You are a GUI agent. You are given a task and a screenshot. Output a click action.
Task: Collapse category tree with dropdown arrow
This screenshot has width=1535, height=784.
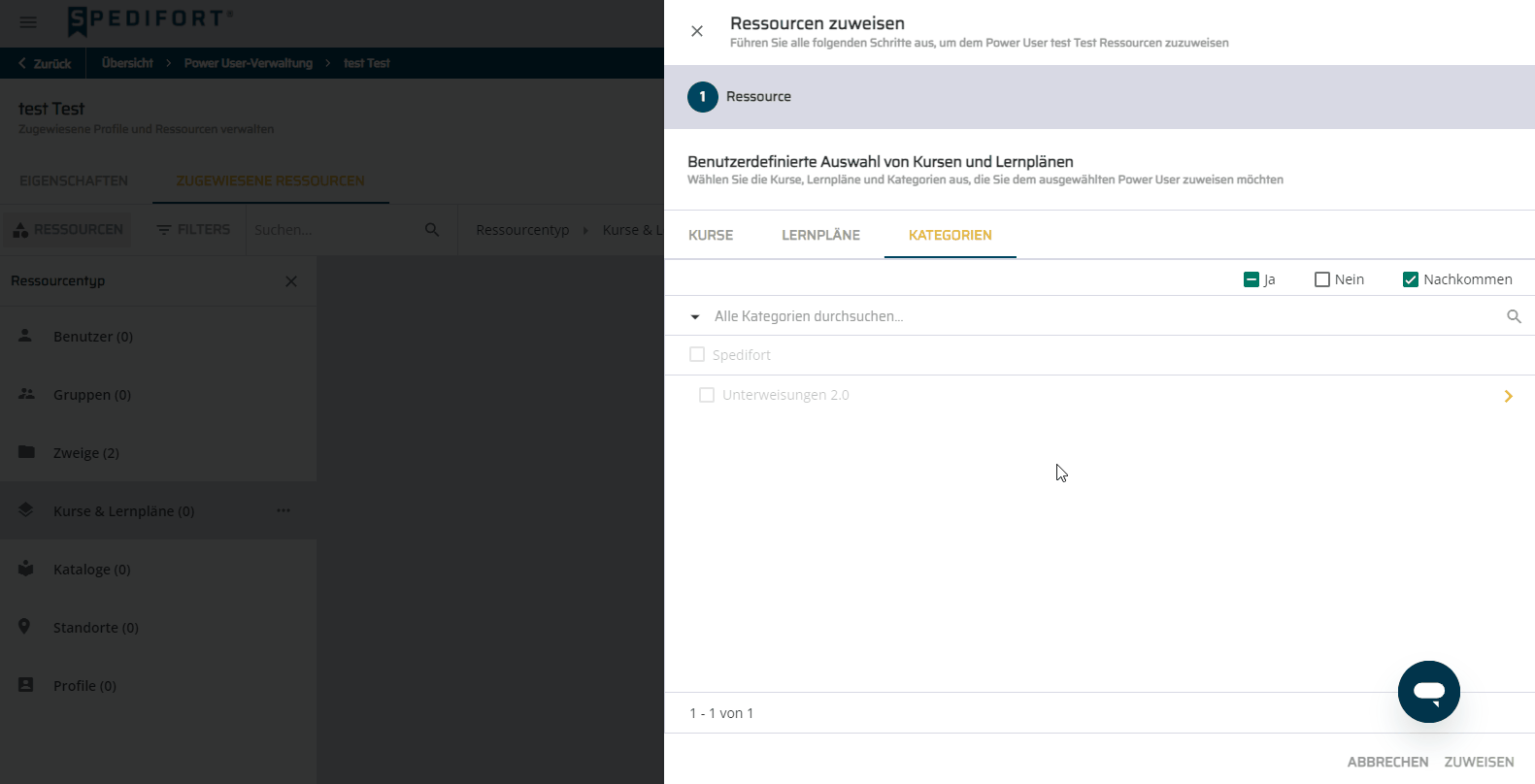[695, 317]
